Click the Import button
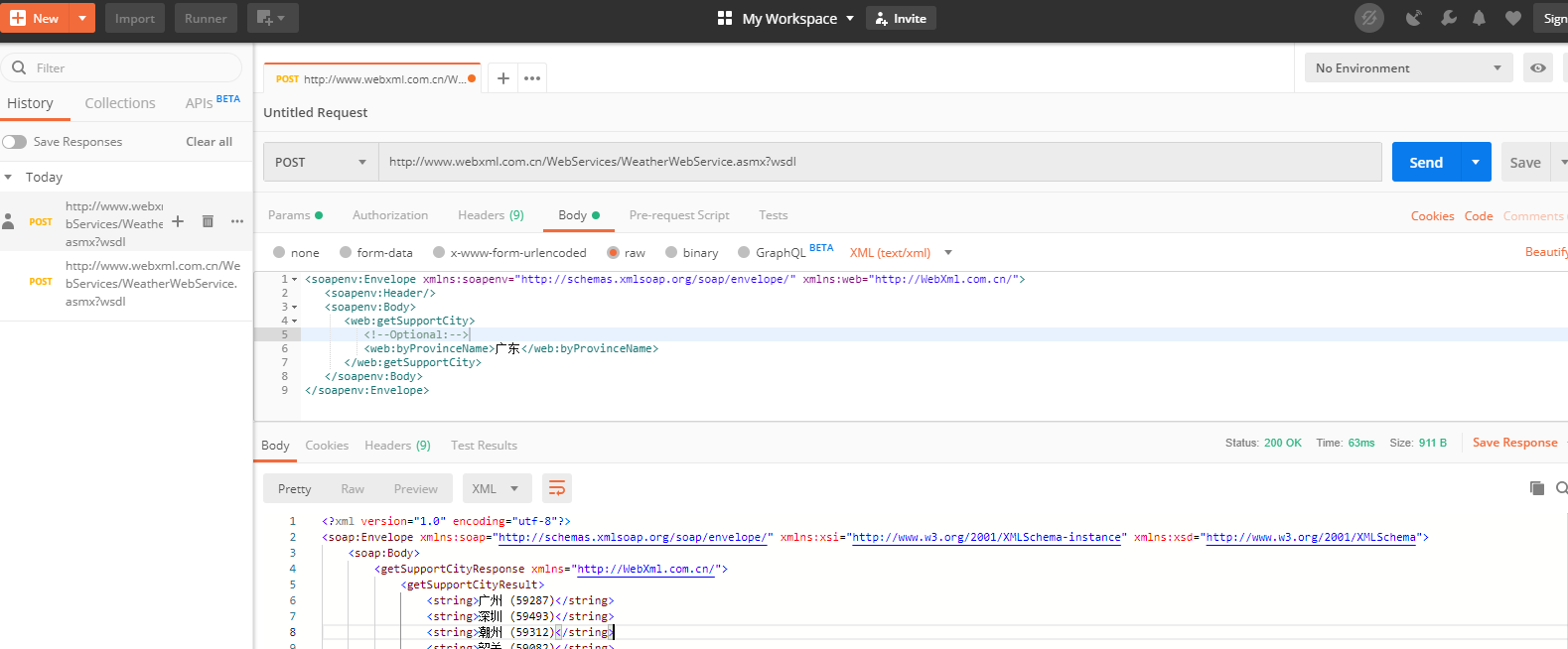1568x649 pixels. pos(135,18)
